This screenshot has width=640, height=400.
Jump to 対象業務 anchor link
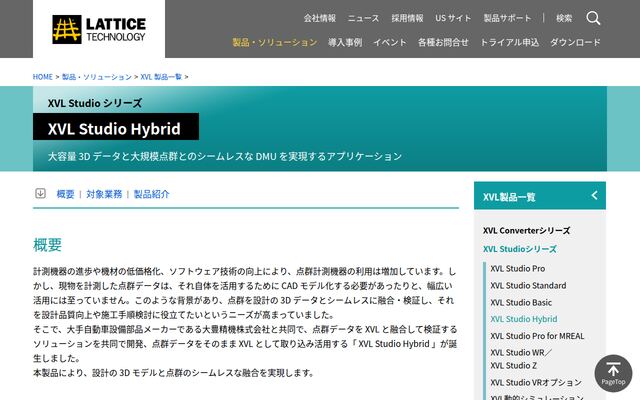pos(104,194)
